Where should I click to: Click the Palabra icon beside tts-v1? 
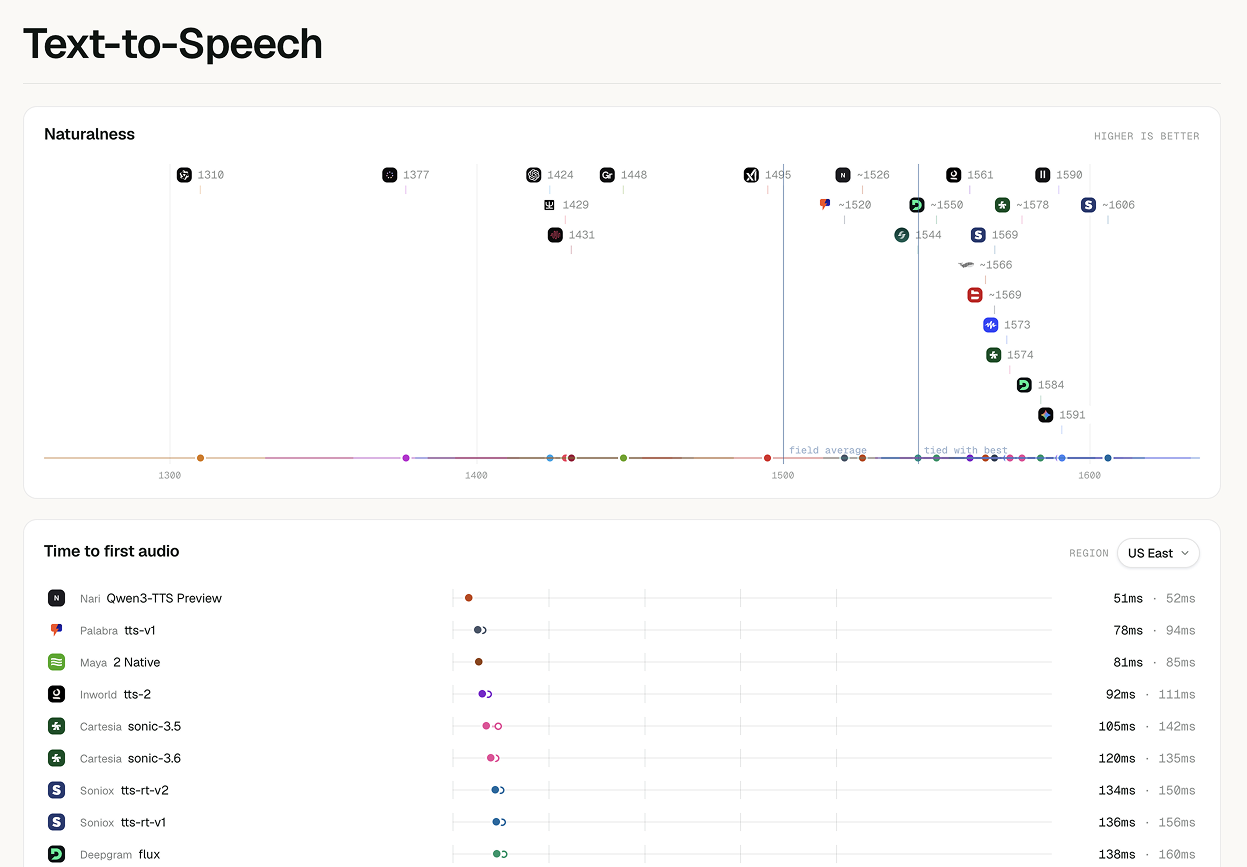[x=56, y=630]
